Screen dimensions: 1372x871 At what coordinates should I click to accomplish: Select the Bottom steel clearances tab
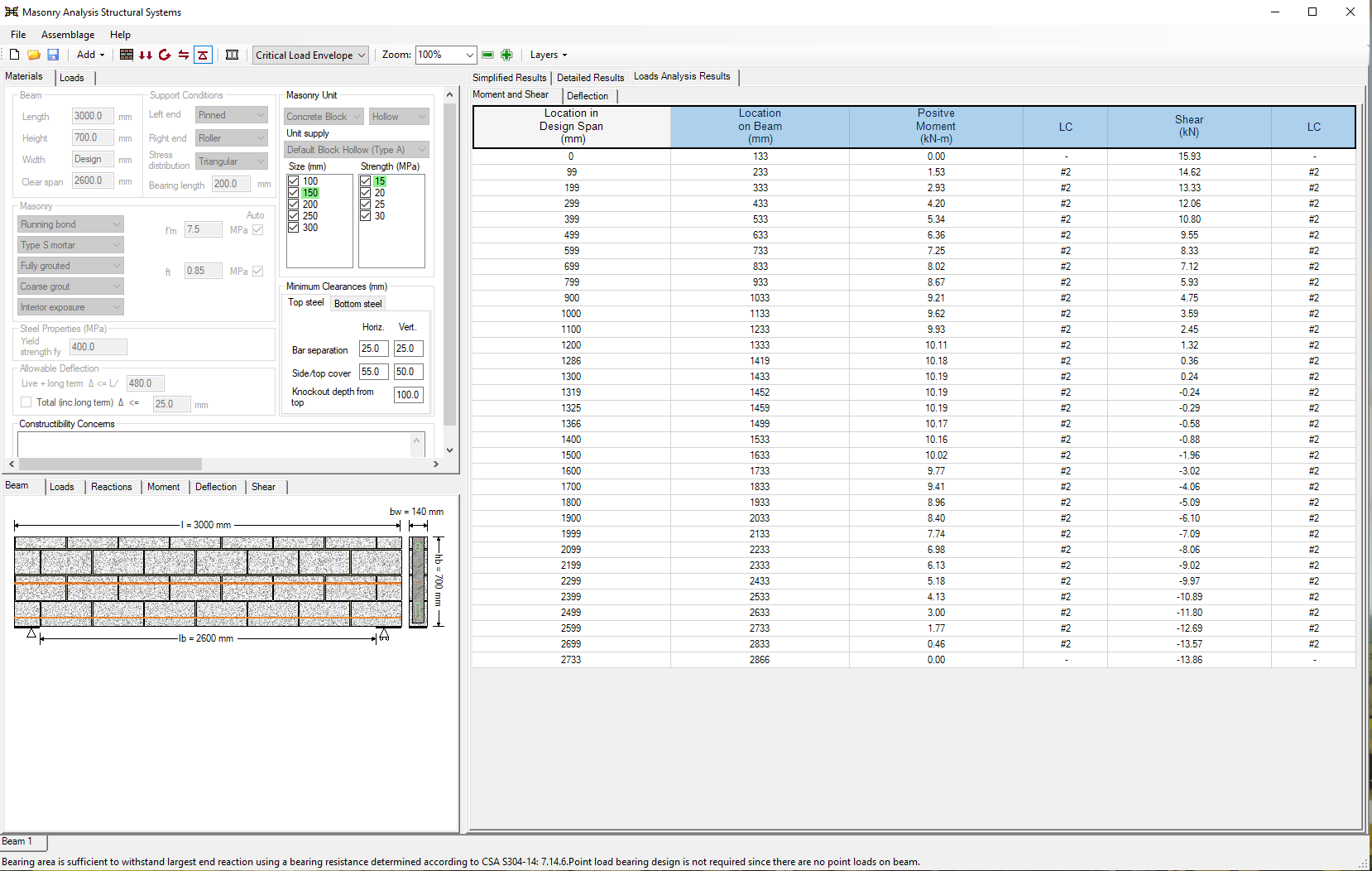click(x=358, y=304)
